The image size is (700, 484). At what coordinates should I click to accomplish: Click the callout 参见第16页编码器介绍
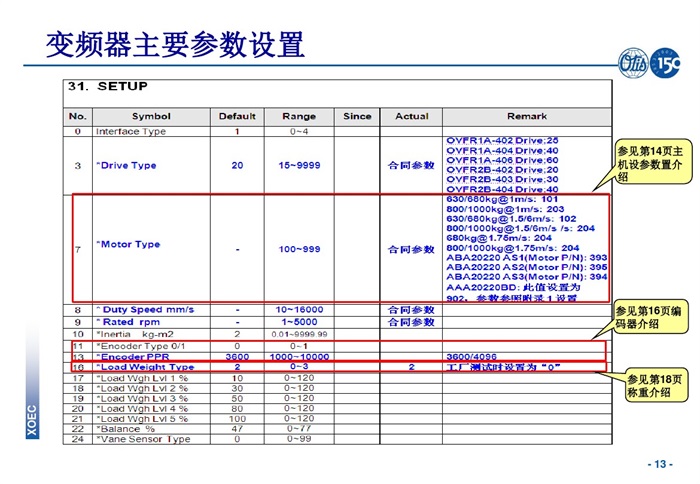[x=649, y=317]
